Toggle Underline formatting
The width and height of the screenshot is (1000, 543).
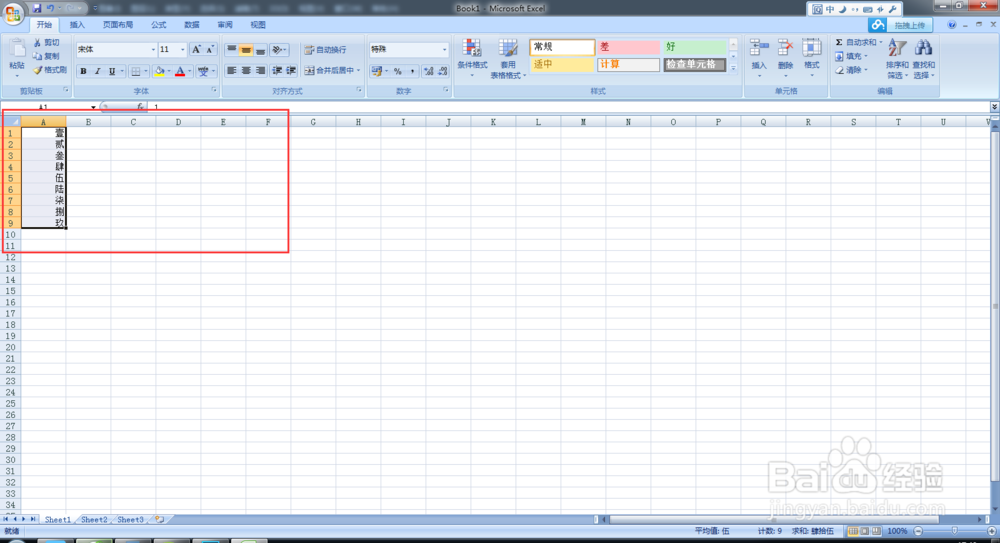112,71
